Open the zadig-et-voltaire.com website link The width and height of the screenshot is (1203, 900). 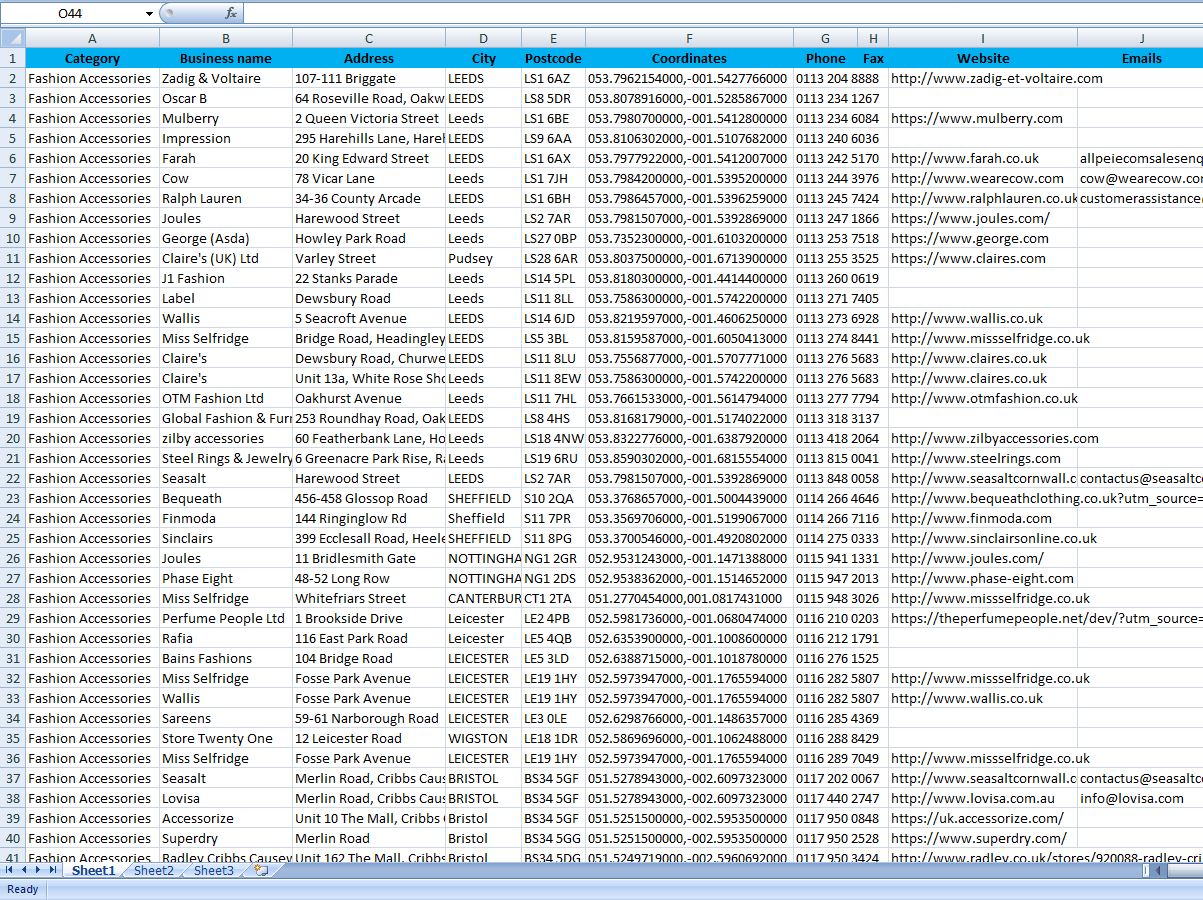pos(997,78)
